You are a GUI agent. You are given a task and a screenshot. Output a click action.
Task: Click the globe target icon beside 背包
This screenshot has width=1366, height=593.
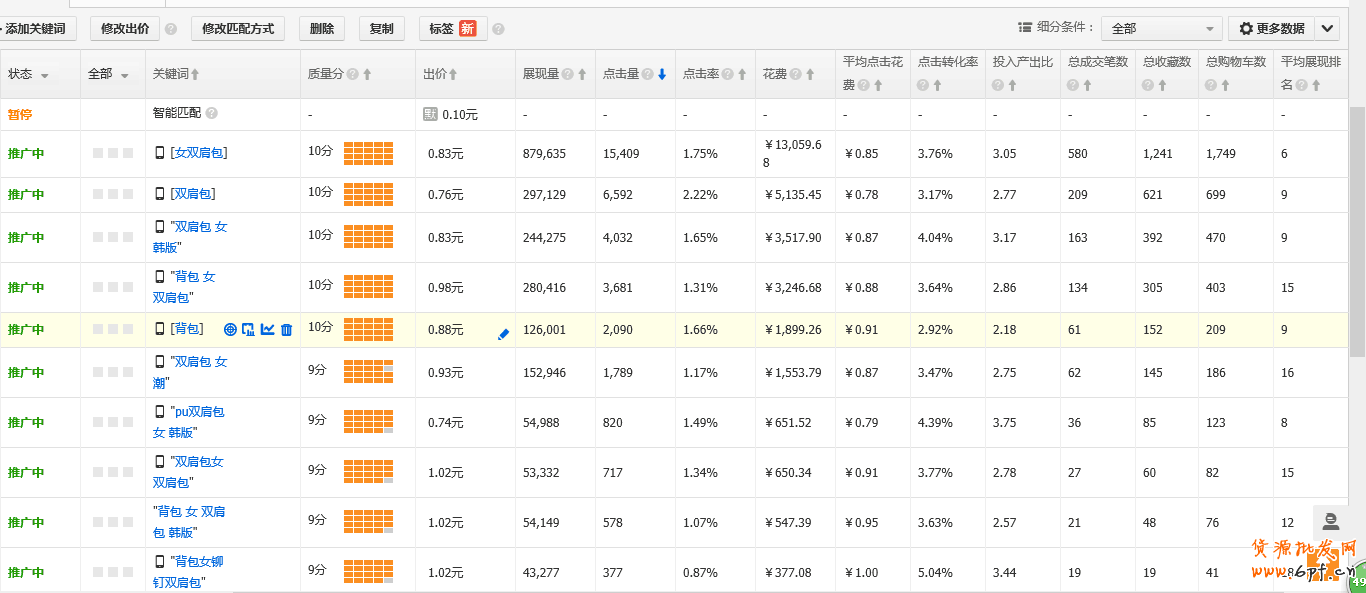(x=230, y=329)
